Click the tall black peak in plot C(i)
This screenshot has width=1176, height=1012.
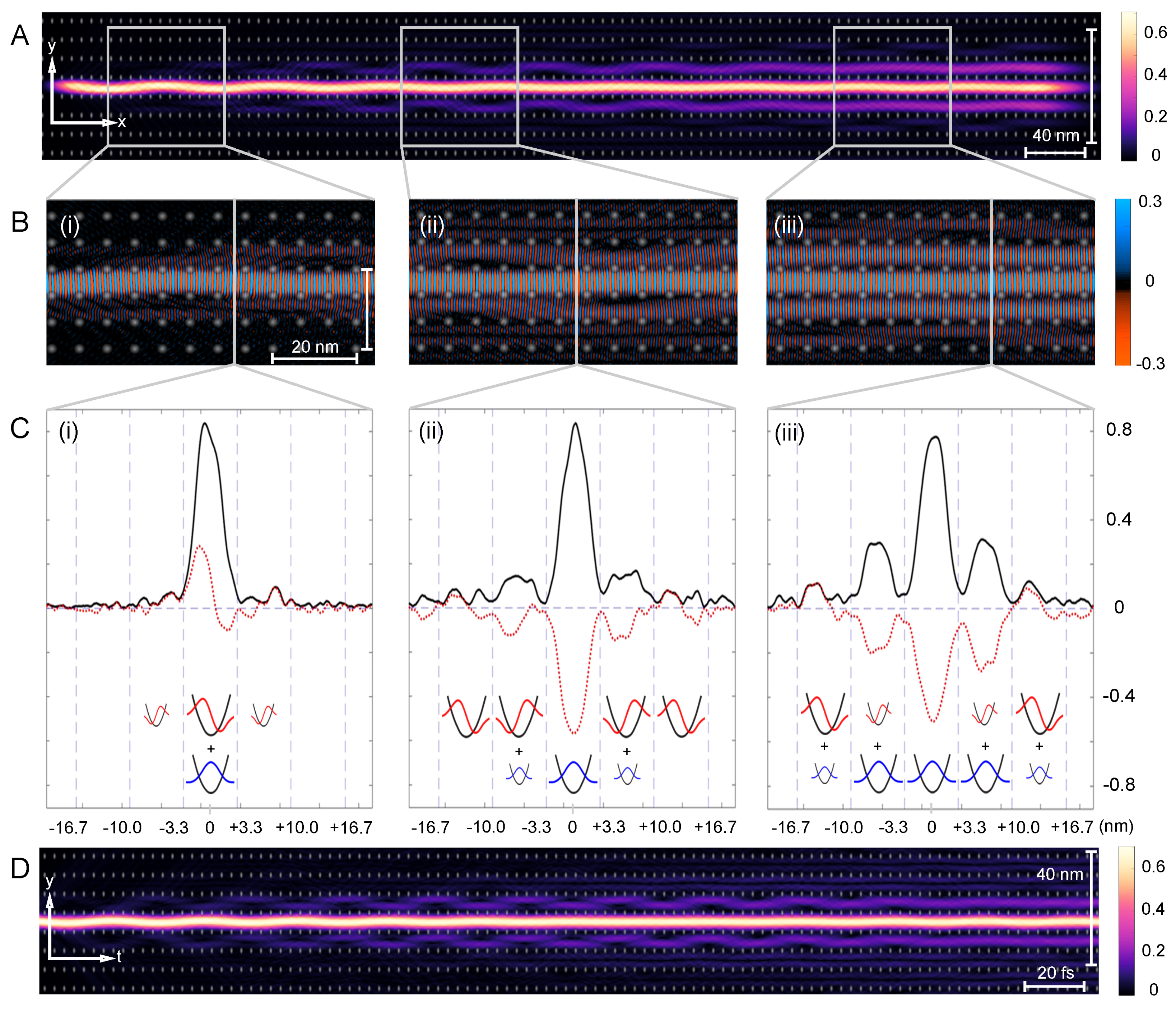point(205,424)
